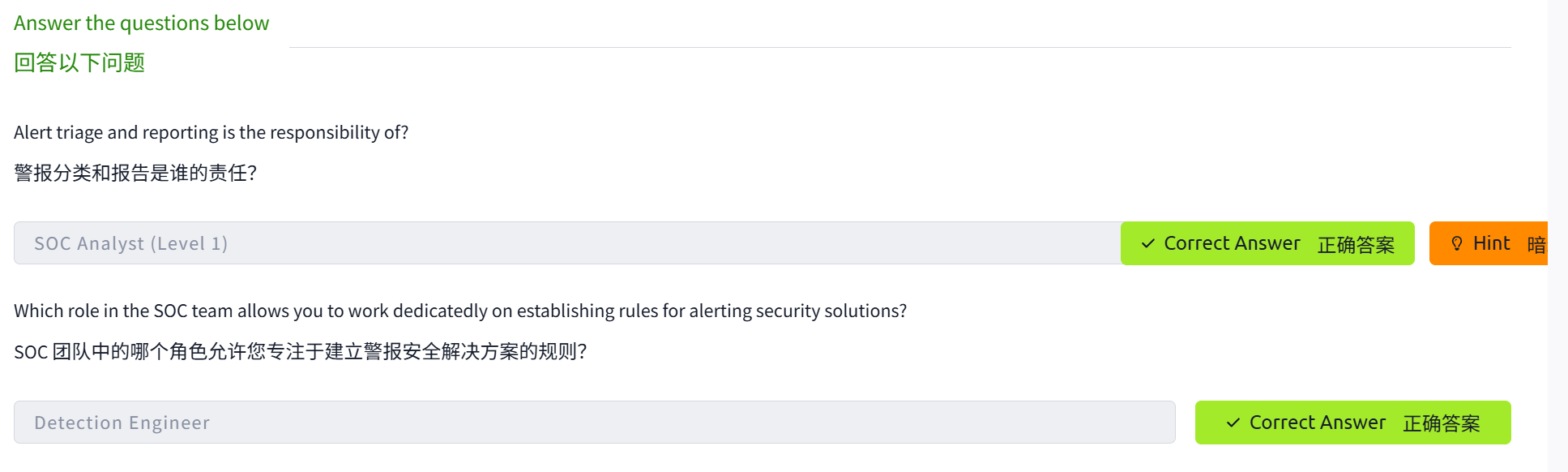Click checkmark icon beside SOC Analyst answer

point(1147,243)
